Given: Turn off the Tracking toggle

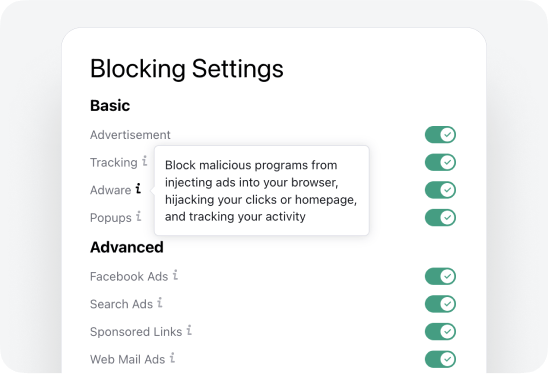Looking at the screenshot, I should click(440, 162).
